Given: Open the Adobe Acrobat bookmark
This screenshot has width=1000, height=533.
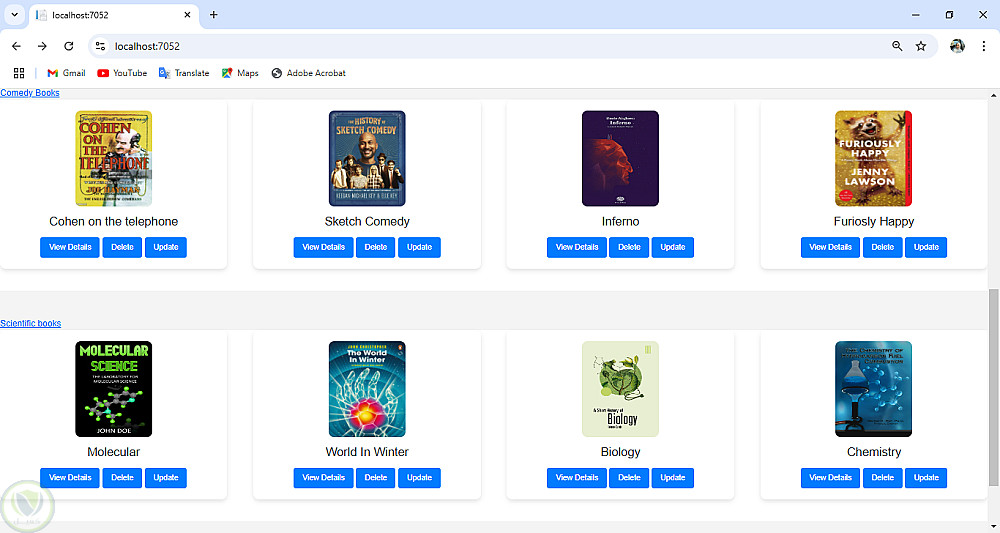Looking at the screenshot, I should point(309,73).
